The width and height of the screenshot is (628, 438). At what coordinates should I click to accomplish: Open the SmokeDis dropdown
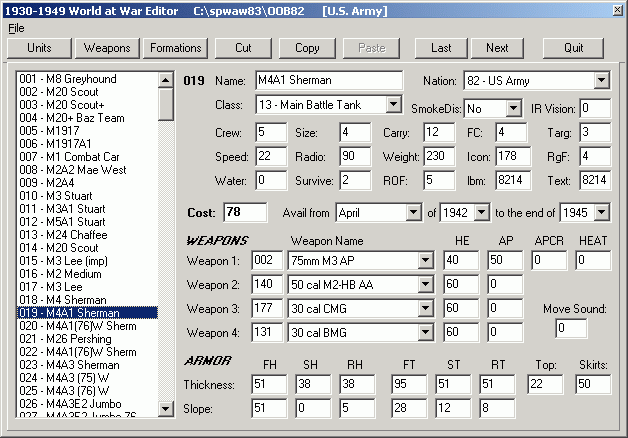click(x=513, y=108)
